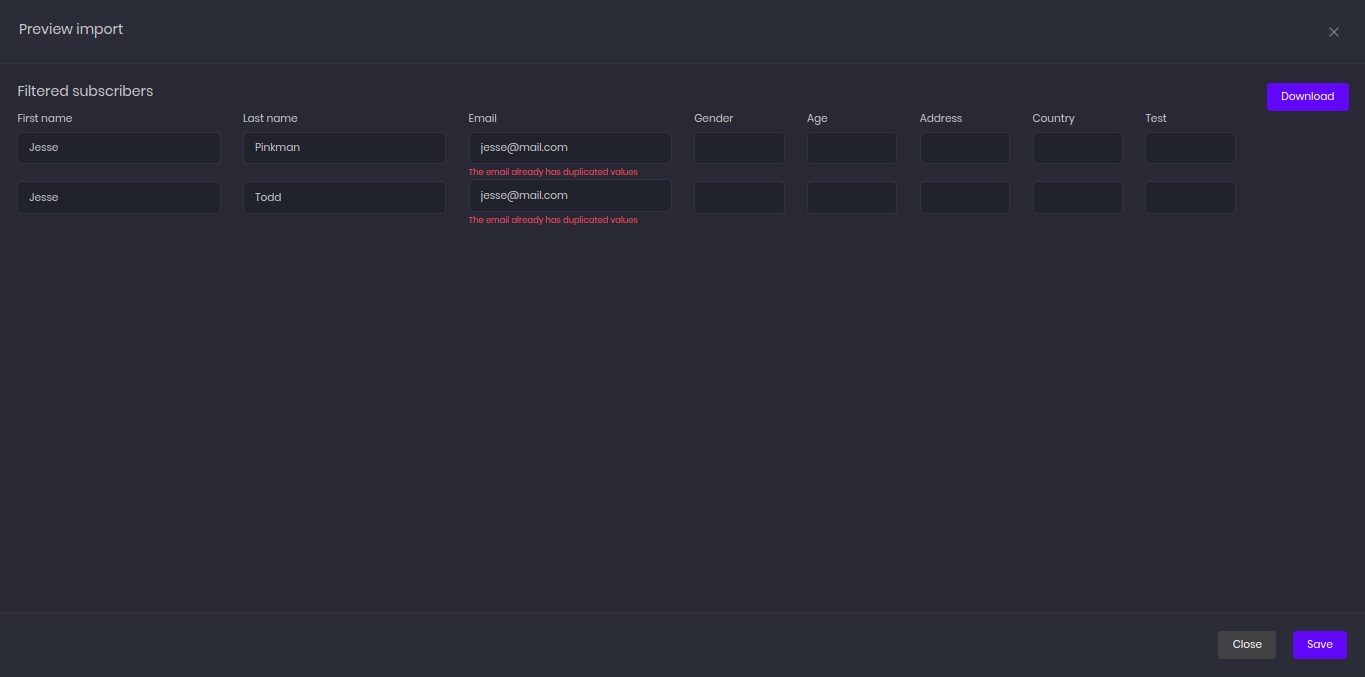Select the Last name field with Todd
This screenshot has height=677, width=1365.
[344, 197]
